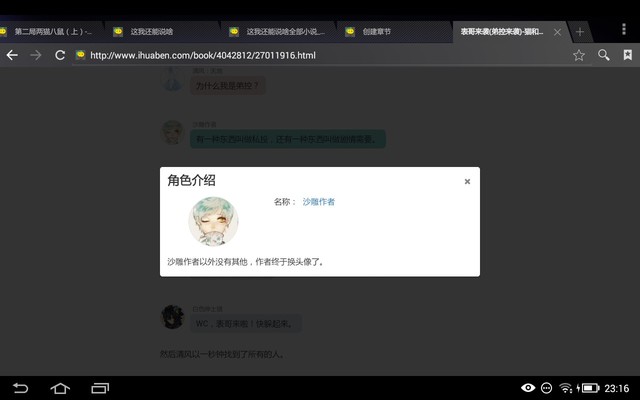This screenshot has height=400, width=640.
Task: Open the recent apps button
Action: (x=100, y=388)
